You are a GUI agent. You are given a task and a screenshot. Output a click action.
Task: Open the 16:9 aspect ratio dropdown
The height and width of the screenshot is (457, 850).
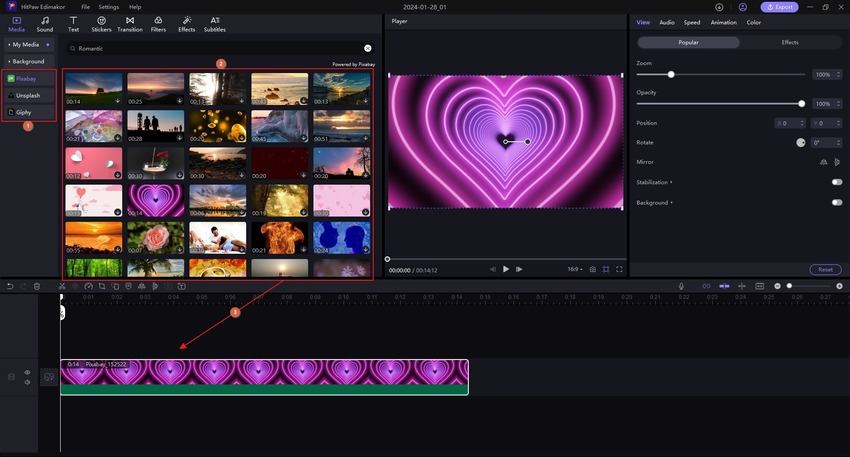click(x=575, y=269)
